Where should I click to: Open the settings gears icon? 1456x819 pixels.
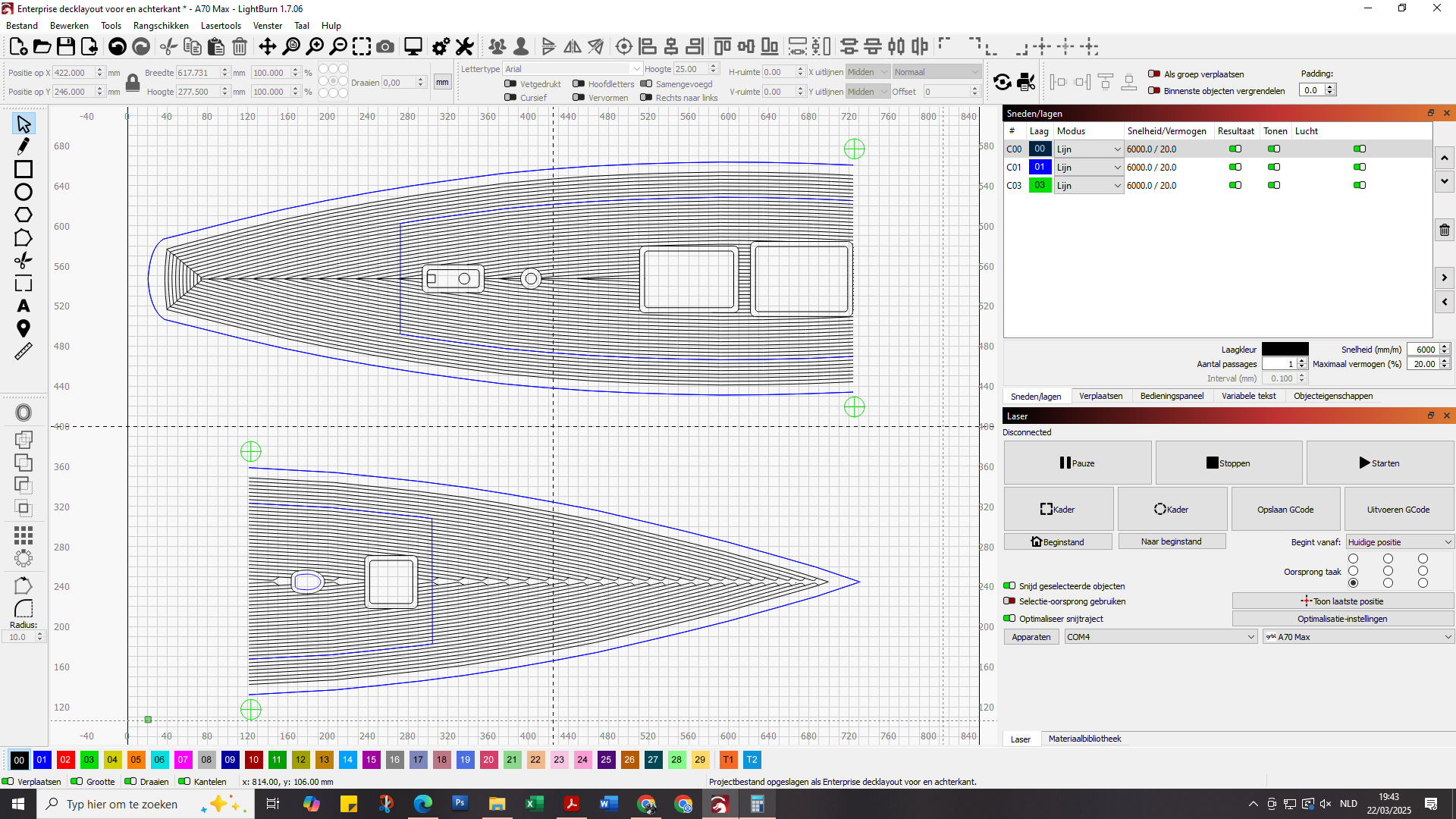pyautogui.click(x=441, y=47)
